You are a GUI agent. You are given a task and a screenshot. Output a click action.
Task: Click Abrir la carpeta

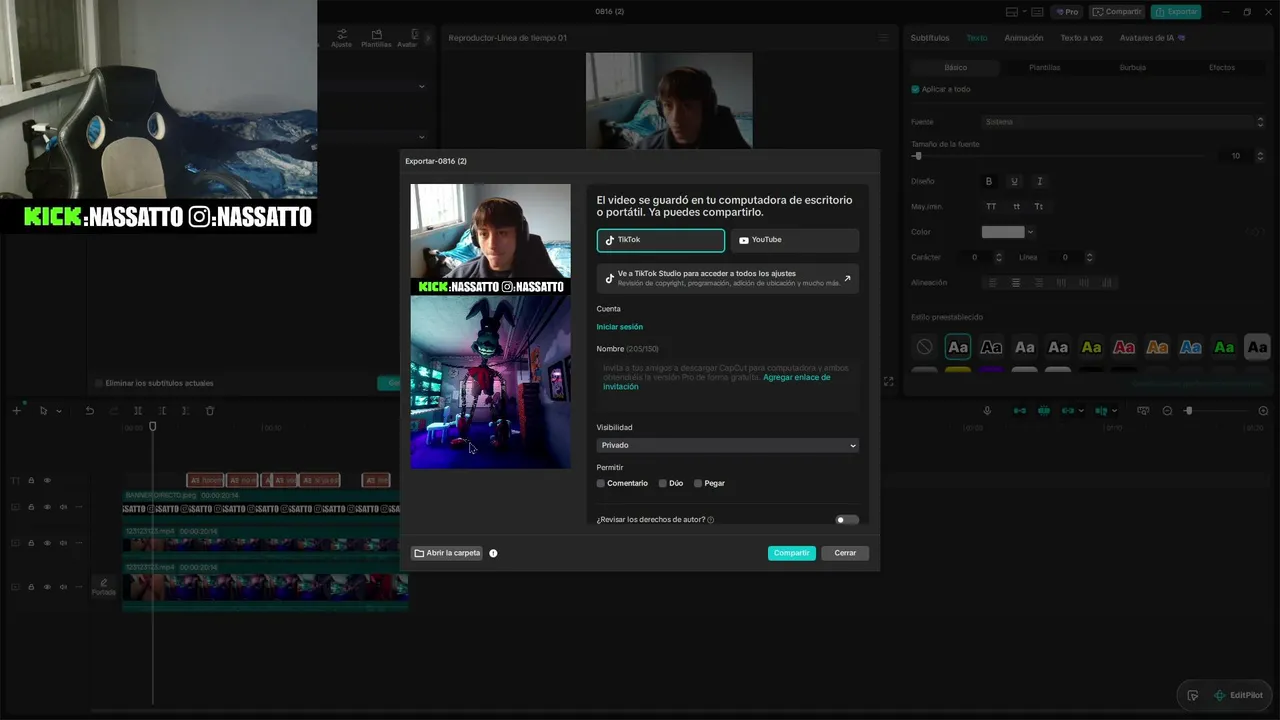[447, 553]
